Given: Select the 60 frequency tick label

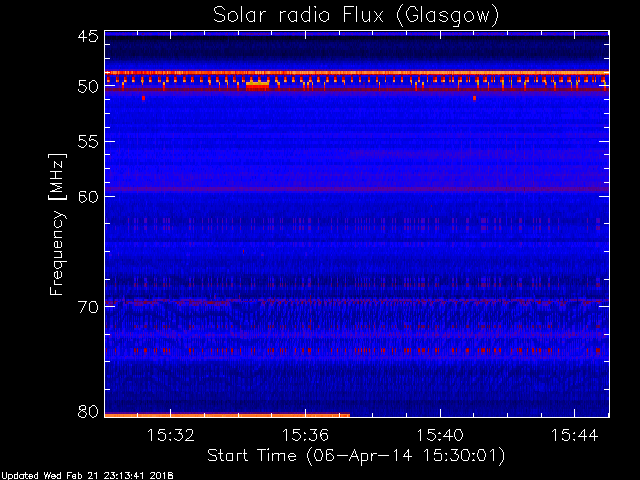Looking at the screenshot, I should pos(88,197).
